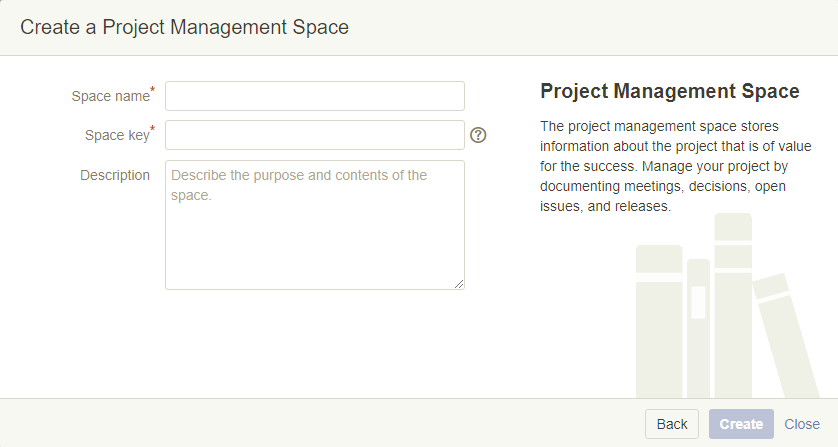Close the dialog via Close link

[x=802, y=424]
